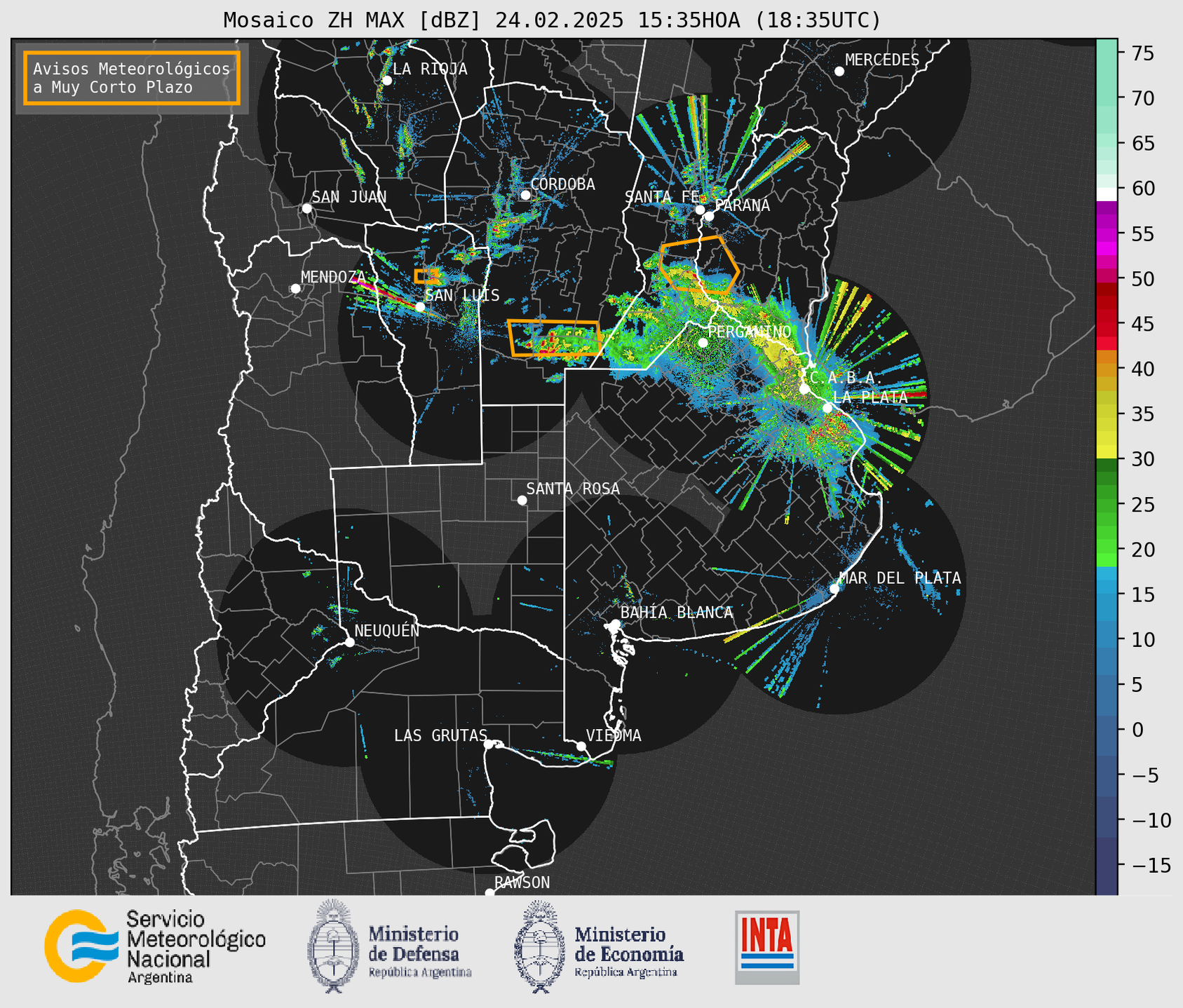Click the white dot marking Mar del Plata
This screenshot has width=1183, height=1008.
(834, 589)
